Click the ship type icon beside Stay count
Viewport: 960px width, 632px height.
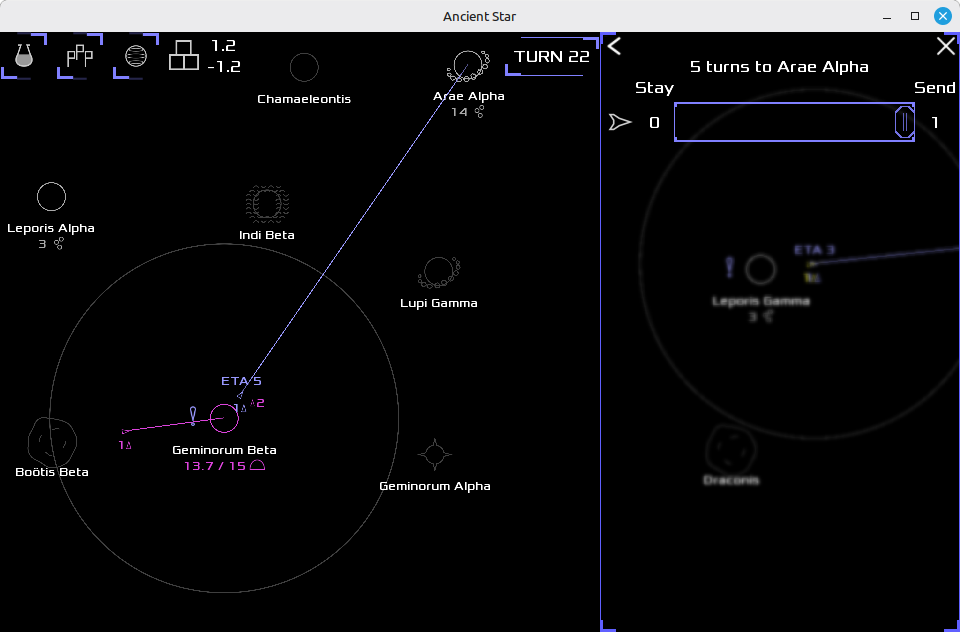point(620,122)
